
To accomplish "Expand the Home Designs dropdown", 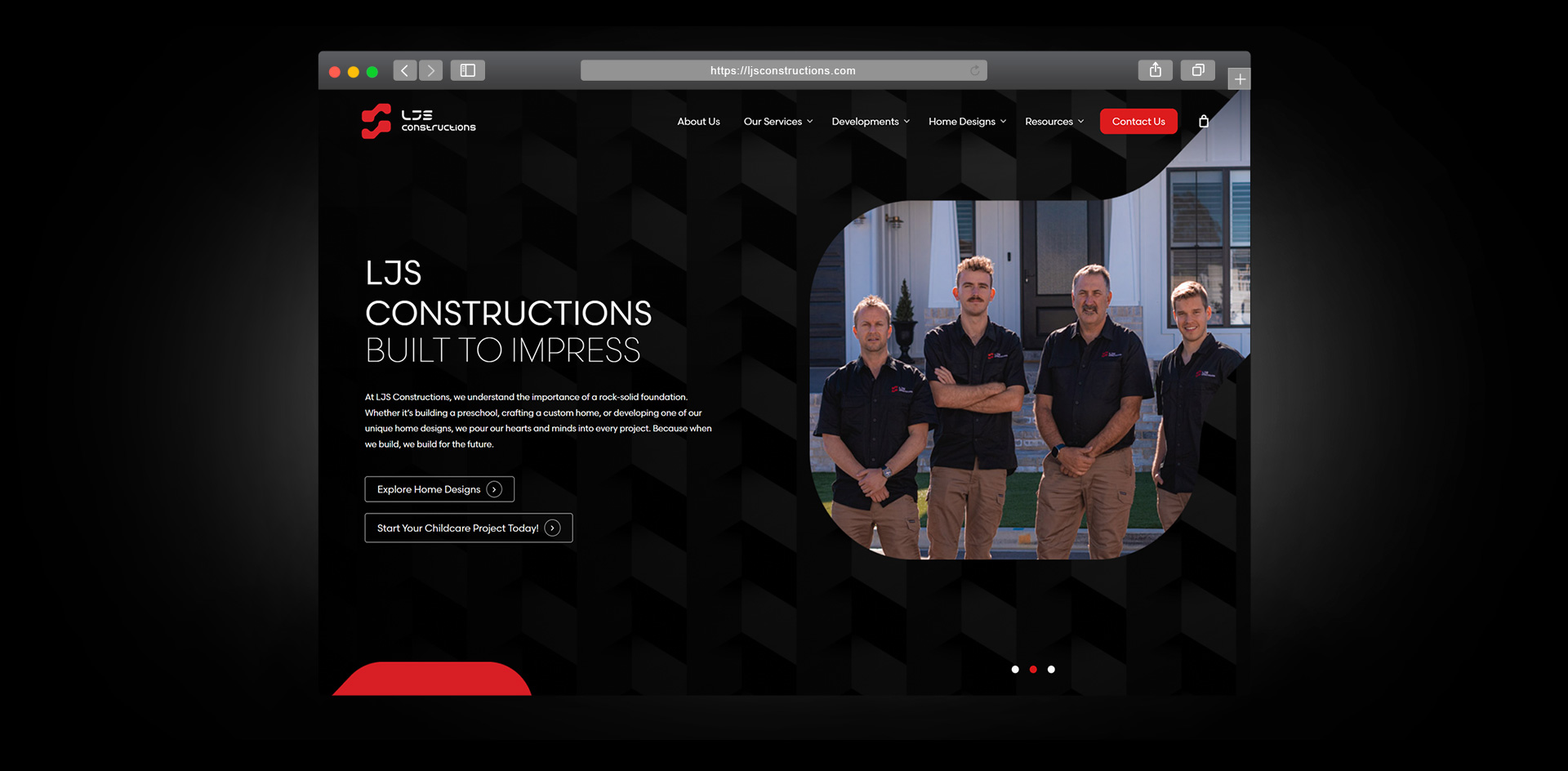I will pyautogui.click(x=967, y=122).
